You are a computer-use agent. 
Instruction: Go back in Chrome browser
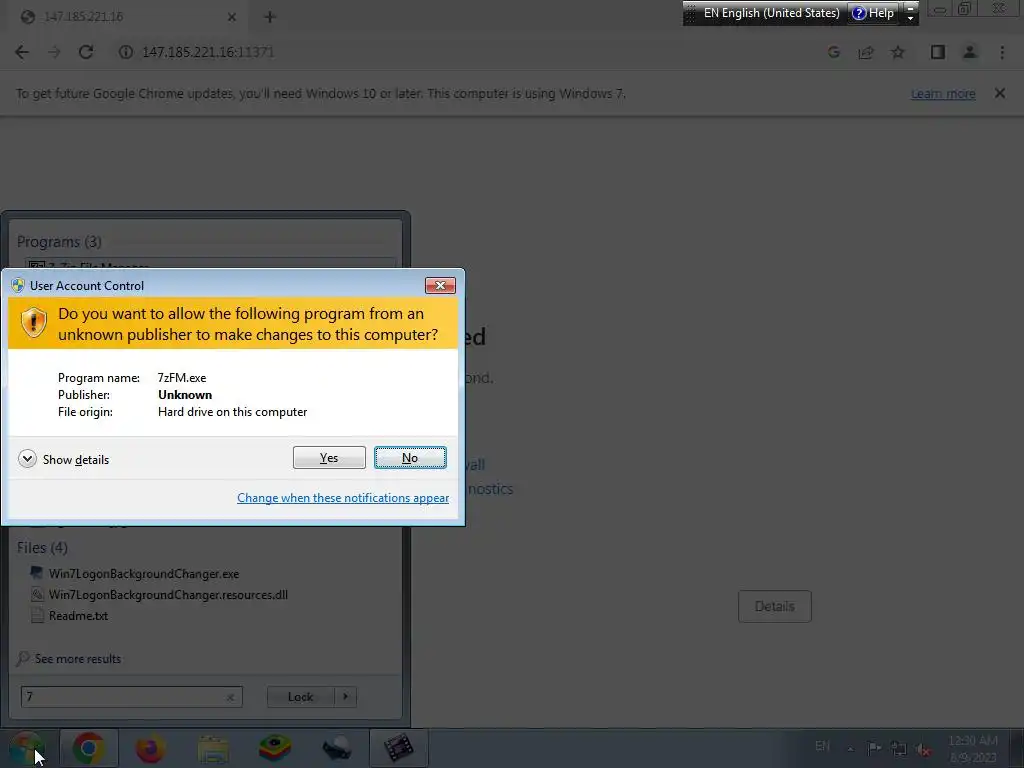click(22, 52)
